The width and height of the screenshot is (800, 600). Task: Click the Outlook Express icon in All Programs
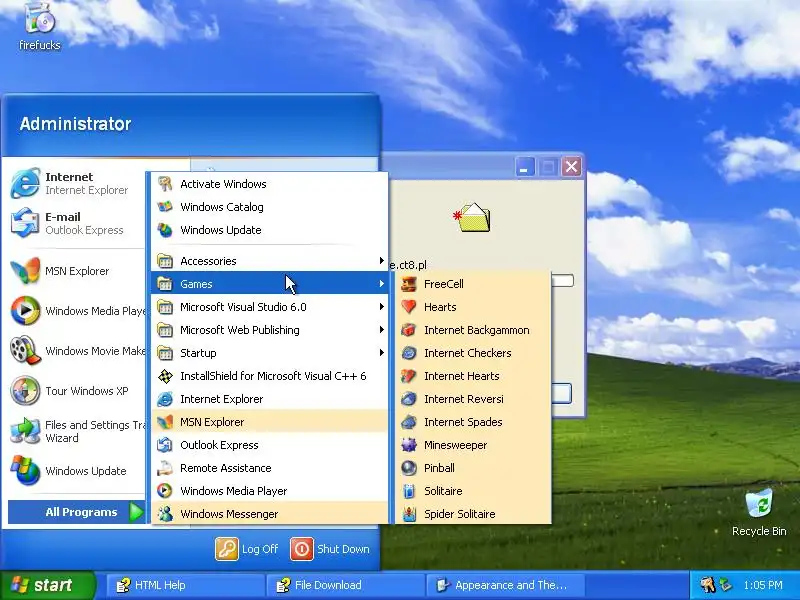[165, 445]
